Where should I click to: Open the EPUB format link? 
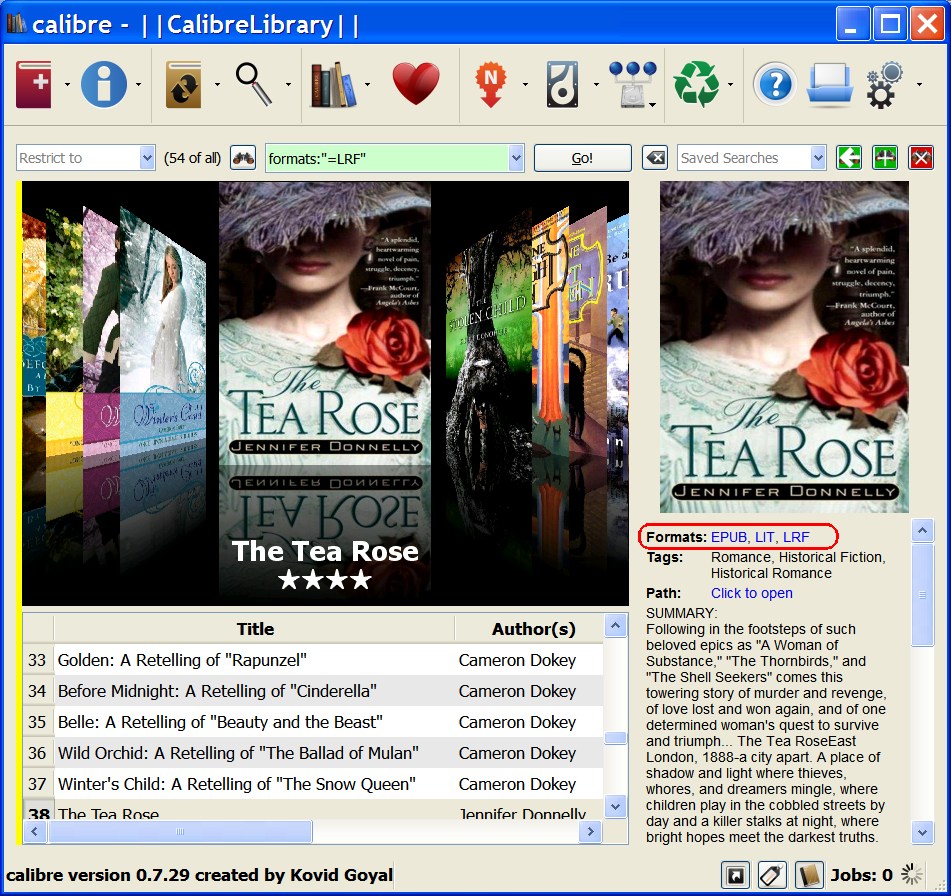(728, 537)
